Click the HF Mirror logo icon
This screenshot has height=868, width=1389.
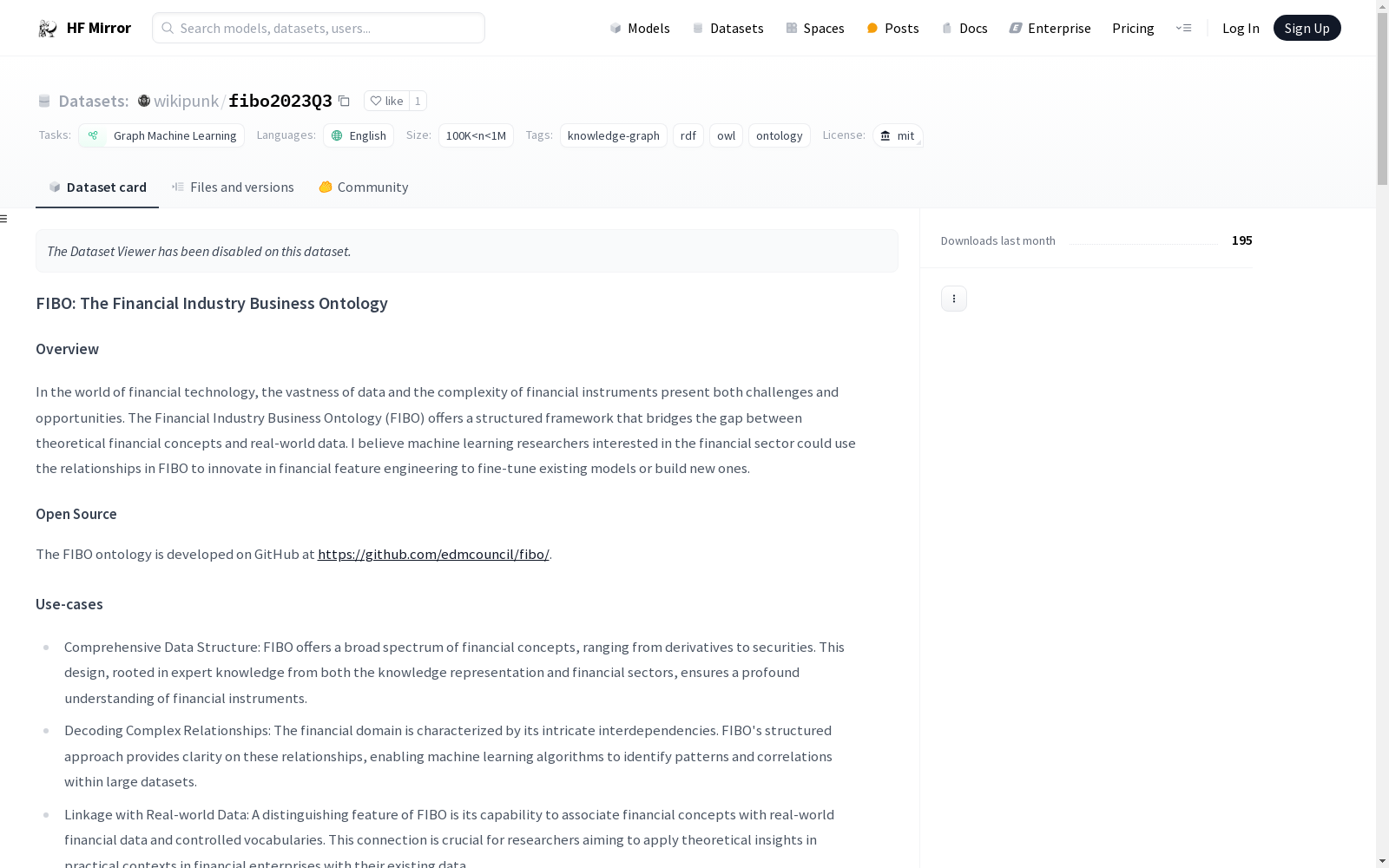(48, 29)
